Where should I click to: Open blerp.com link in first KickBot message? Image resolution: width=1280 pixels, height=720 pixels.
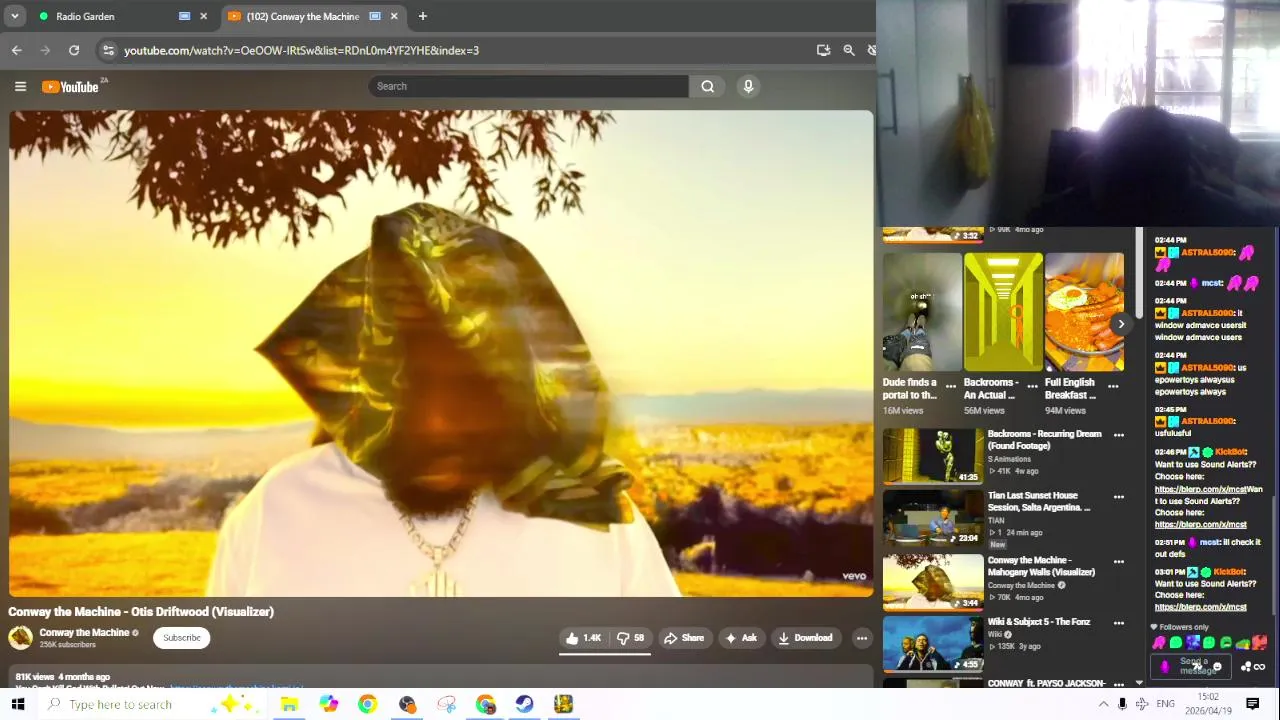pos(1201,489)
